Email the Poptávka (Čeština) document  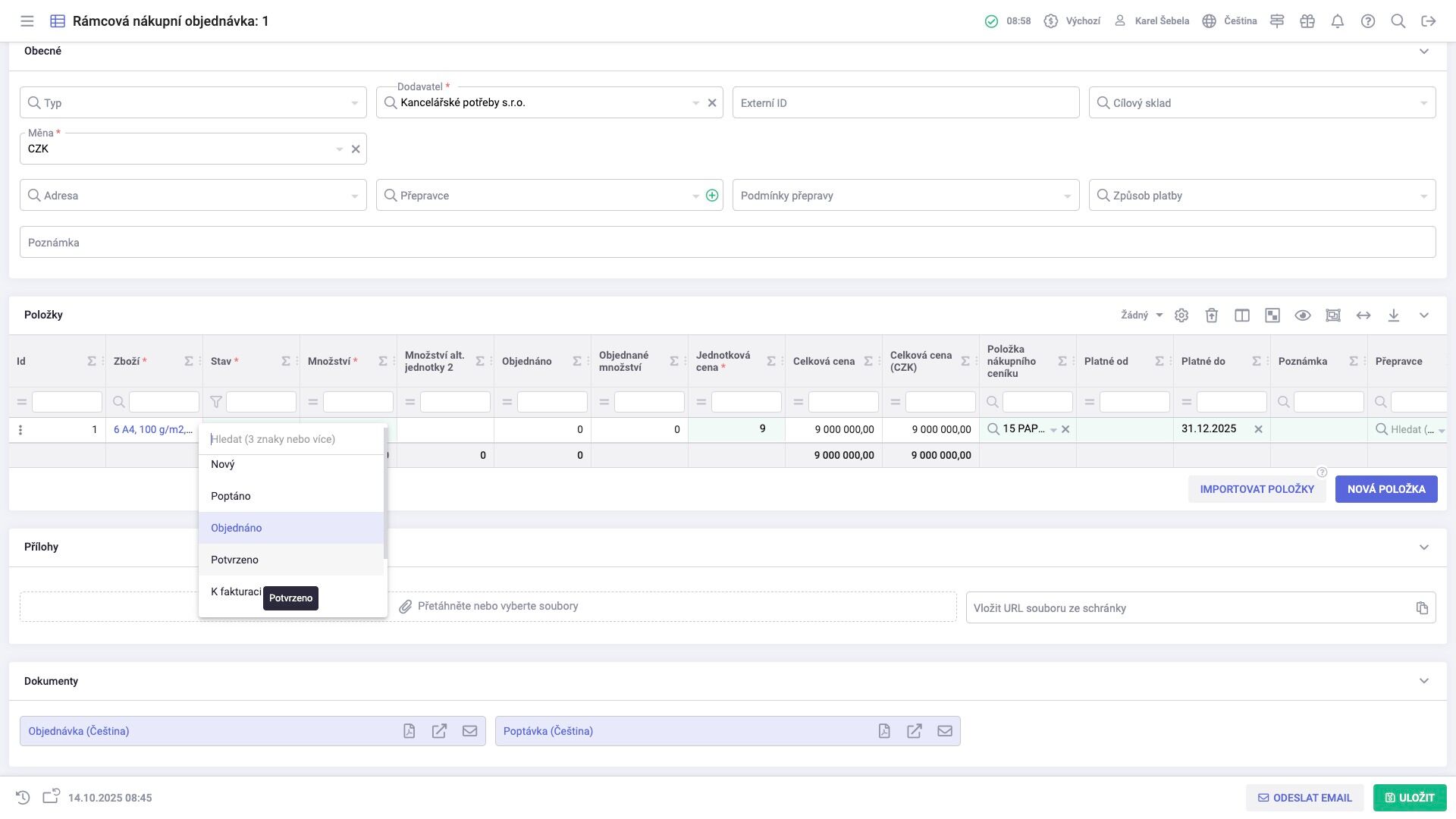(x=944, y=731)
